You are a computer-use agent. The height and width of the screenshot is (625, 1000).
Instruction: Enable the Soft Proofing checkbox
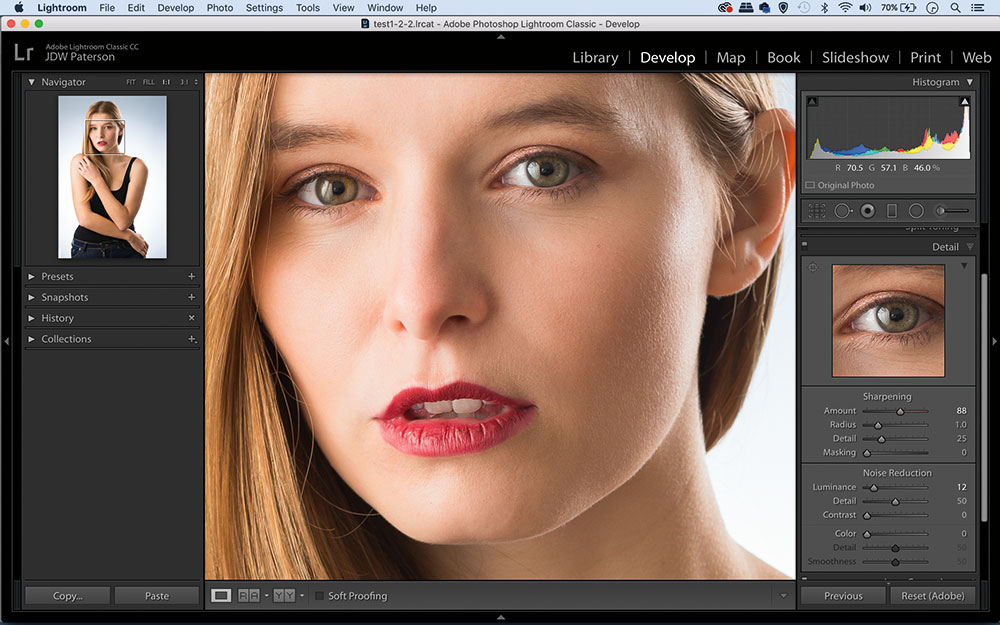[319, 596]
